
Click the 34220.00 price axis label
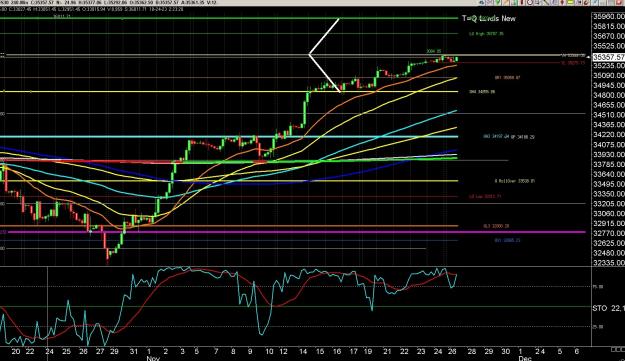[x=609, y=135]
